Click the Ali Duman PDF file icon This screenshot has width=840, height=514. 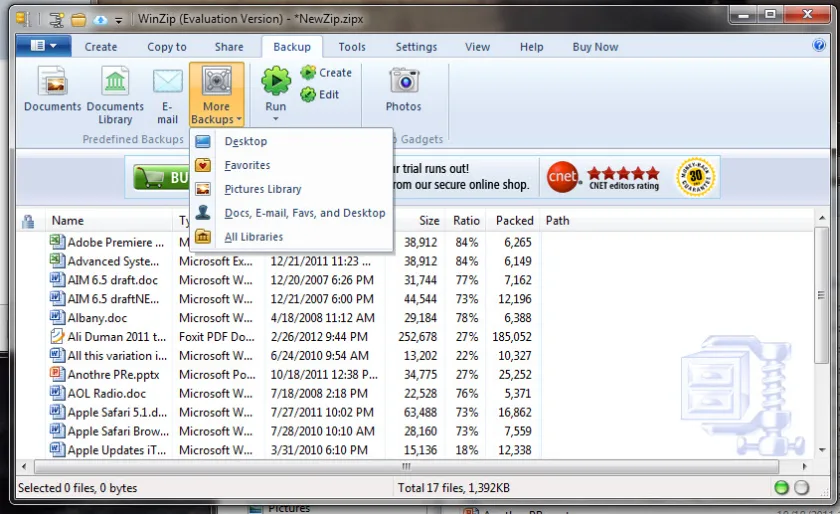point(57,336)
